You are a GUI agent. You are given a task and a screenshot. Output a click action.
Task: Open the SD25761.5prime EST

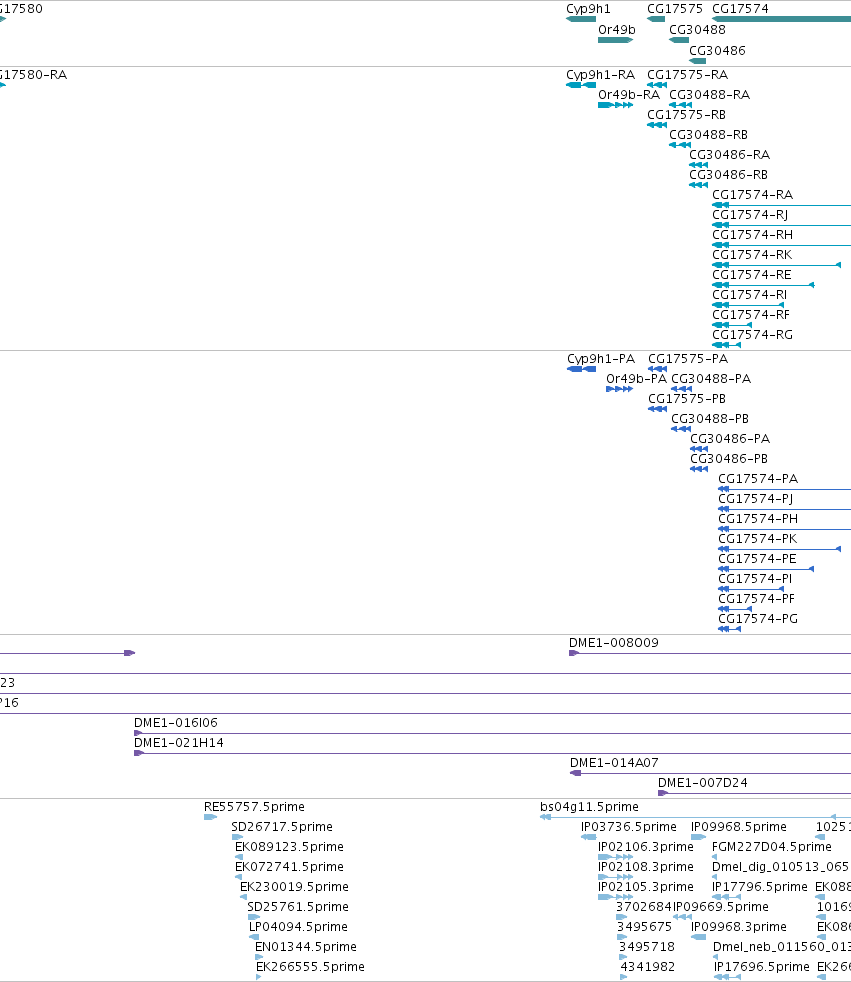254,917
